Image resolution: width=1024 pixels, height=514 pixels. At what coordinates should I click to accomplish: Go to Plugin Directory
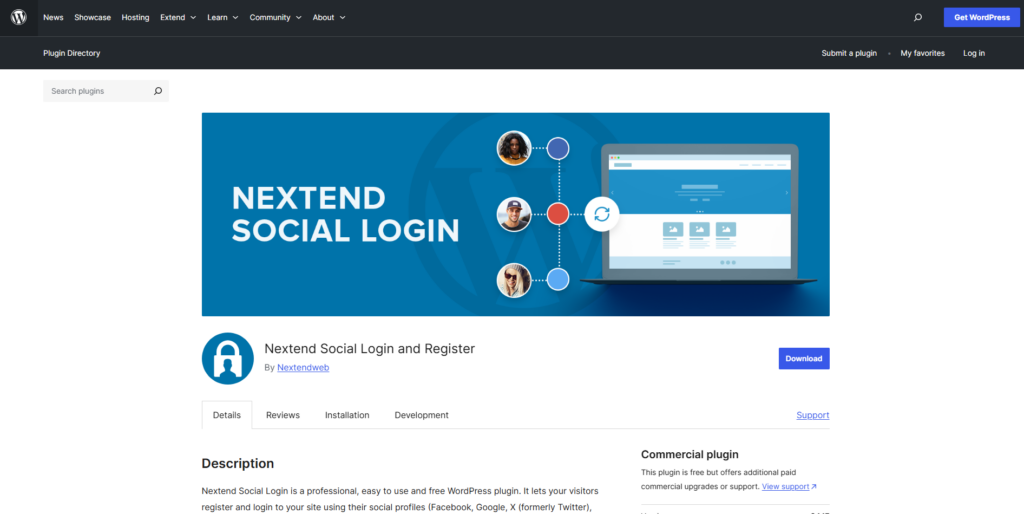click(x=72, y=53)
